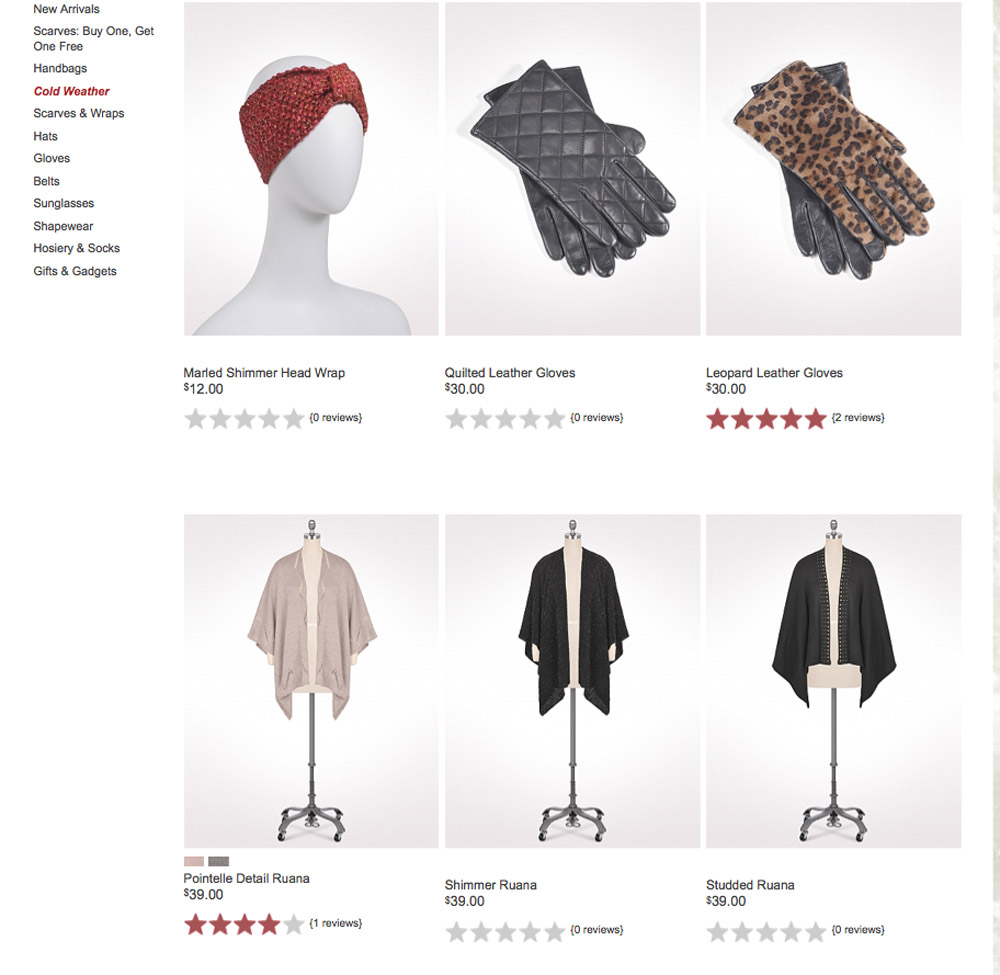The height and width of the screenshot is (975, 1000).
Task: Select the Cold Weather category
Action: (71, 91)
